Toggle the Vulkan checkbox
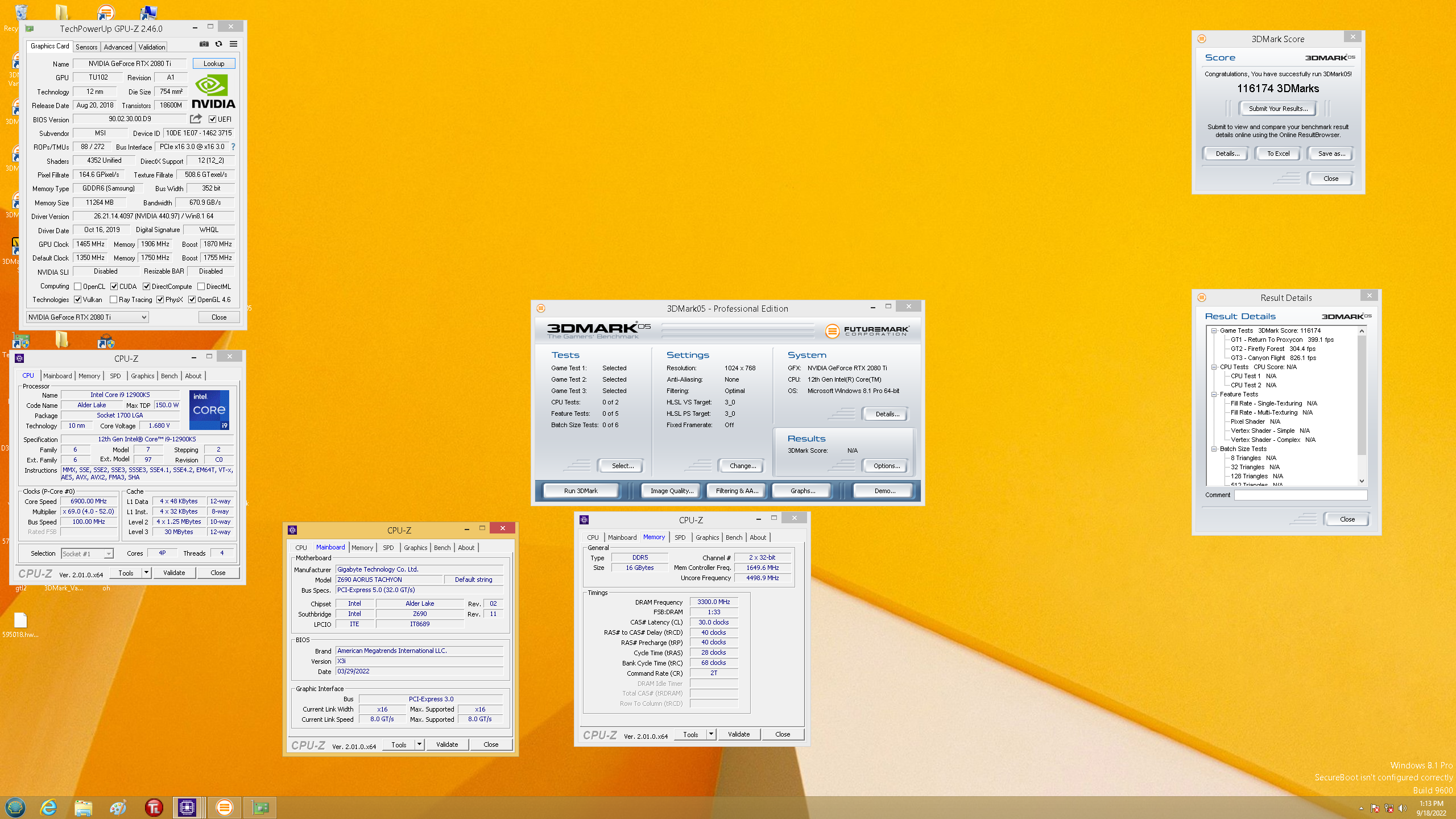Screen dimensions: 1456x819 (78, 300)
